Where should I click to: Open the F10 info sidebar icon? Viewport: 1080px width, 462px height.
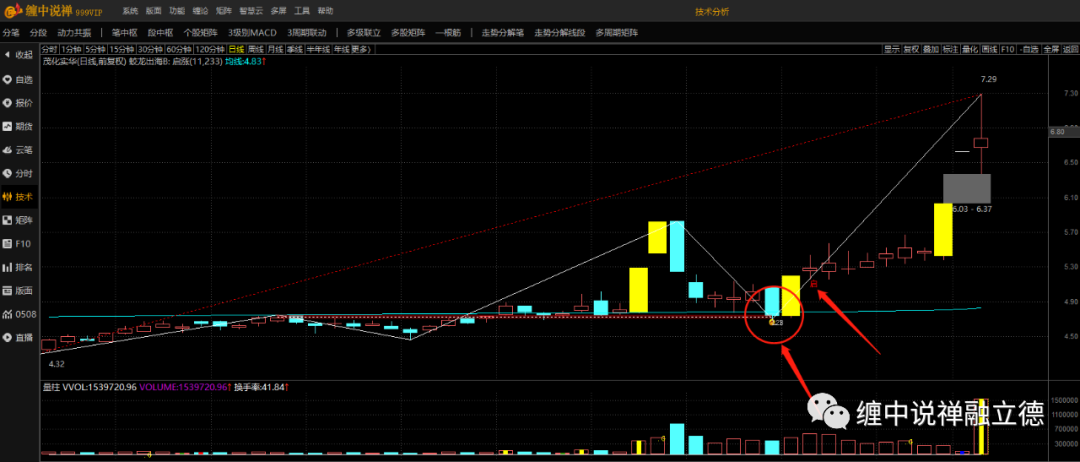pyautogui.click(x=17, y=244)
